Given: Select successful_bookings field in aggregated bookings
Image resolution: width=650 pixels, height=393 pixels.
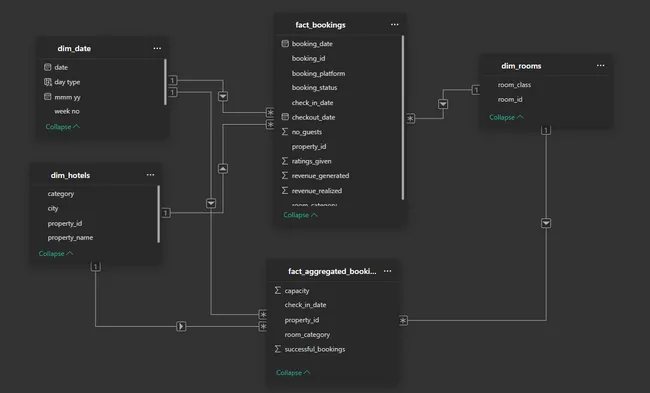Looking at the screenshot, I should 315,349.
